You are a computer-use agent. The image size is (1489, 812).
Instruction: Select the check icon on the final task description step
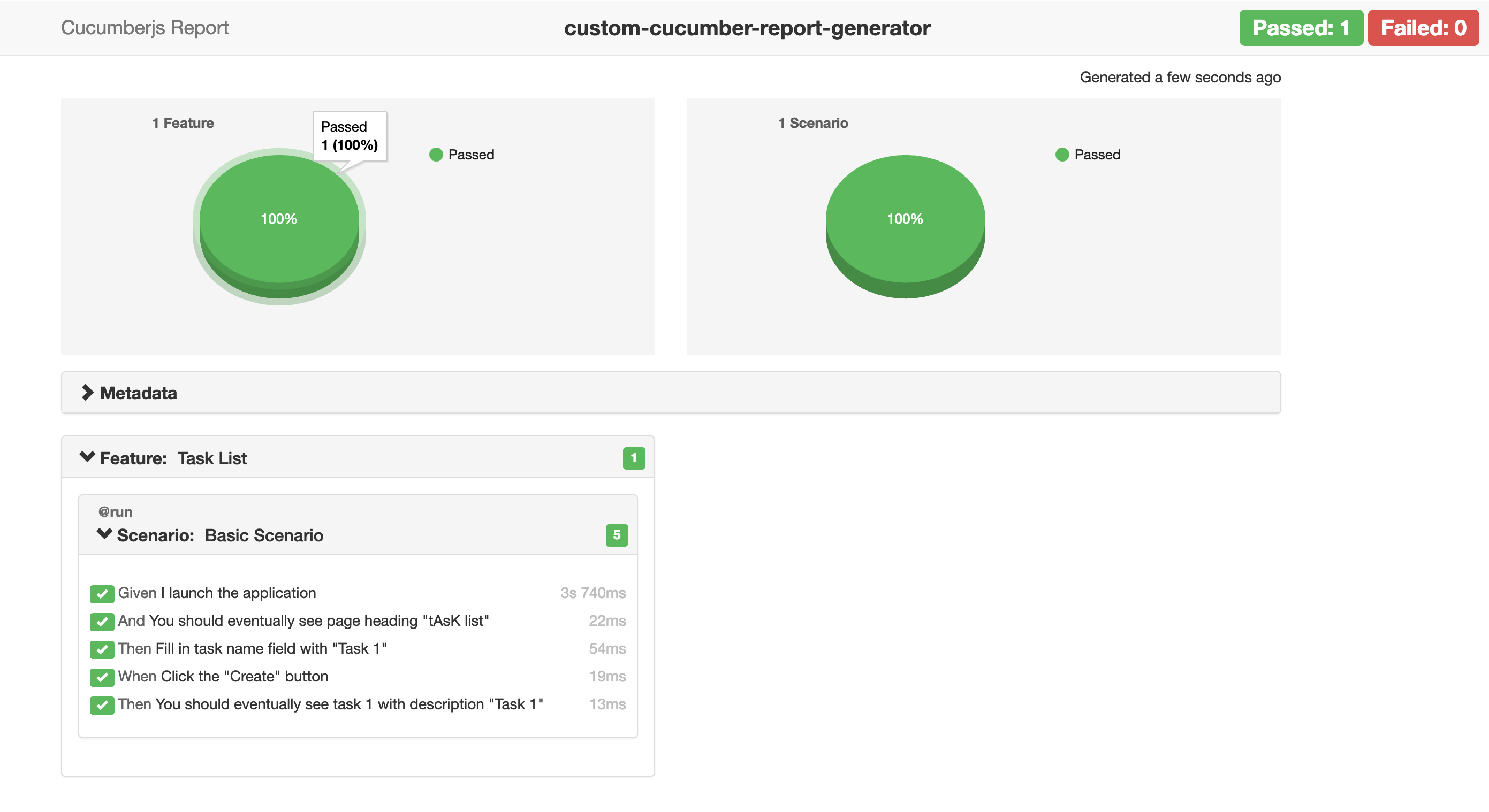[x=102, y=705]
